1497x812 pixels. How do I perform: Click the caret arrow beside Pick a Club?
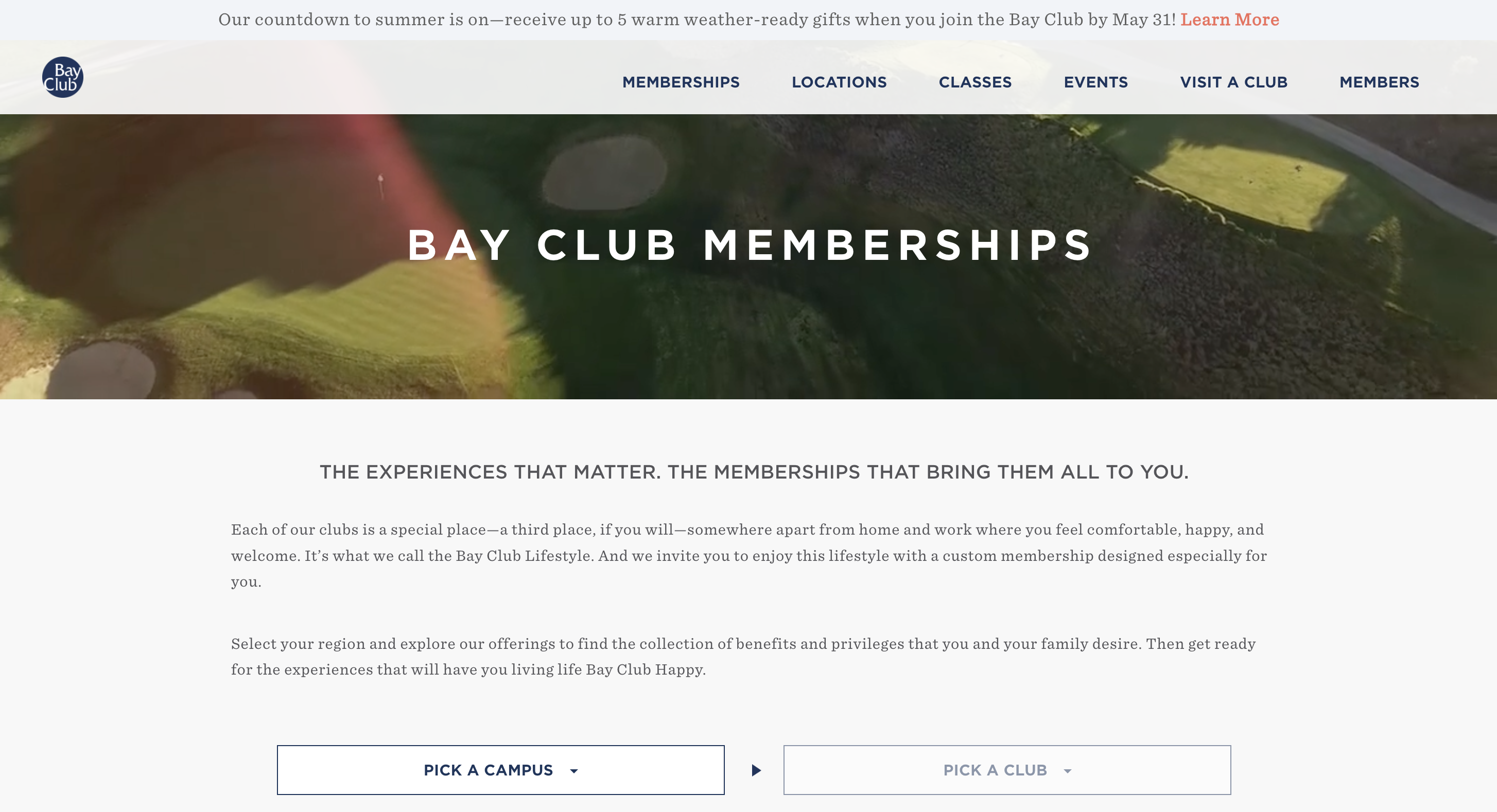(x=1068, y=771)
